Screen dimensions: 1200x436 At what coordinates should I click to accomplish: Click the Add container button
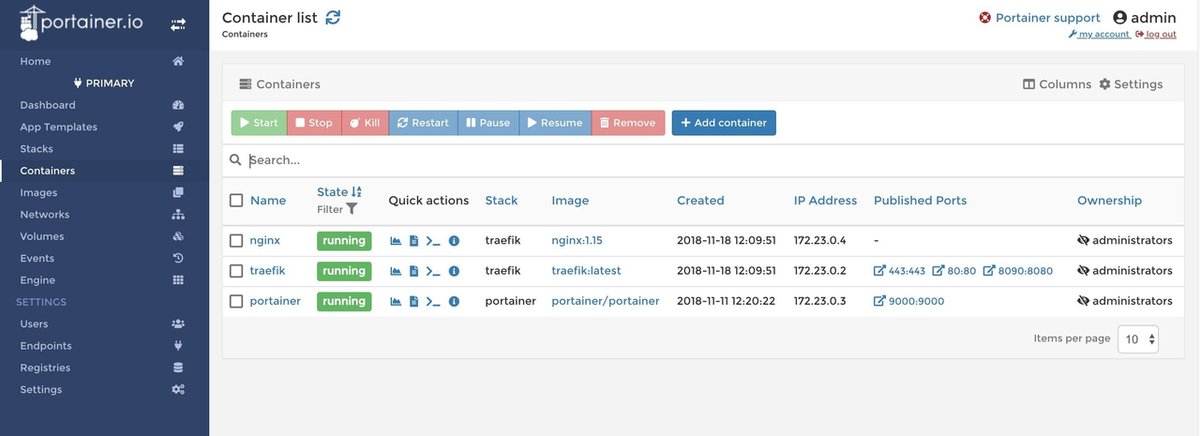pos(724,123)
